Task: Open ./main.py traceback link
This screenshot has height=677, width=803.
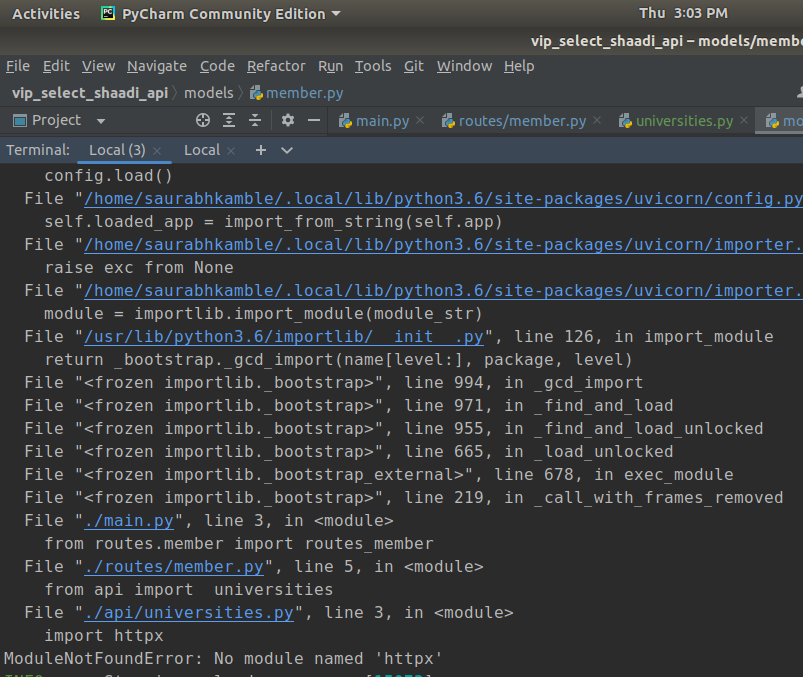Action: (x=129, y=521)
